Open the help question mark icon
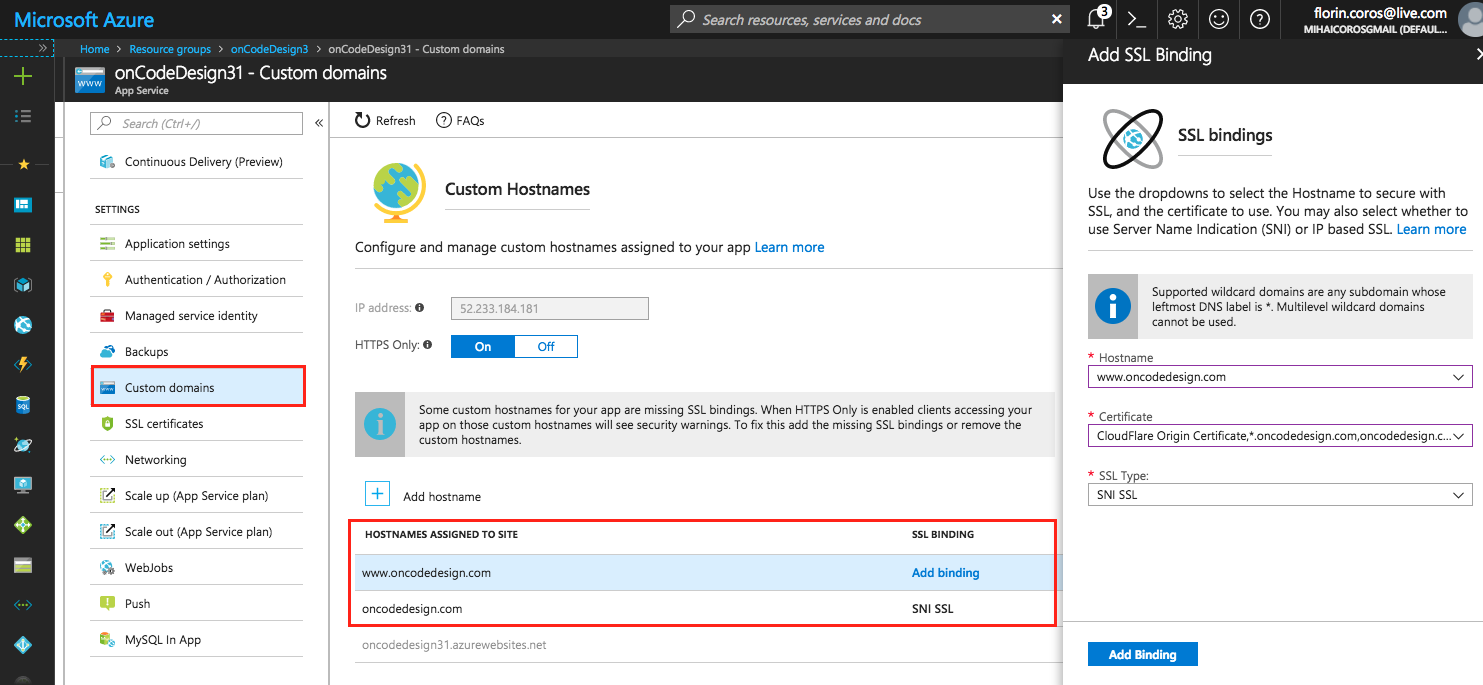Viewport: 1483px width, 685px height. pos(1260,19)
